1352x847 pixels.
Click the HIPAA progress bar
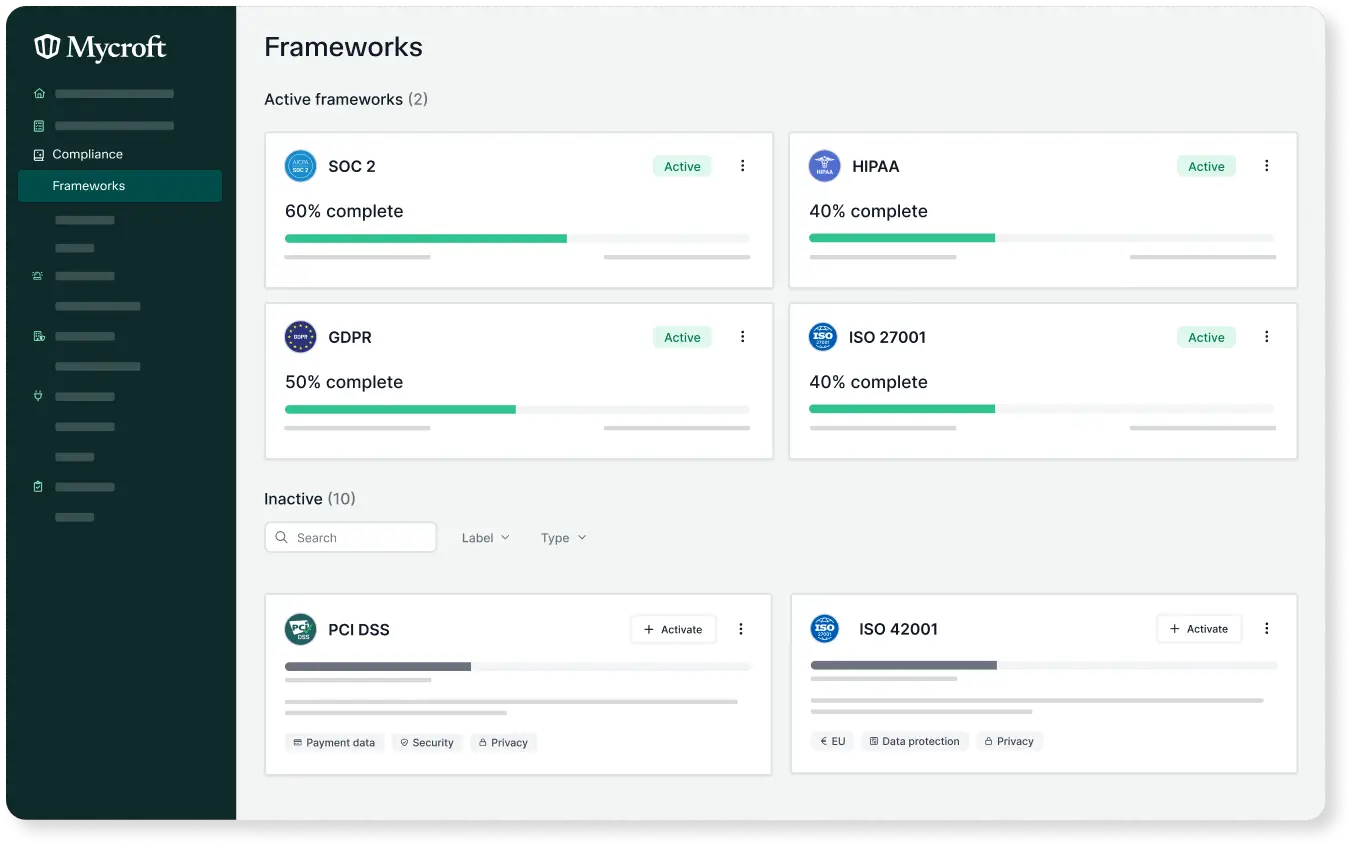pyautogui.click(x=1042, y=238)
